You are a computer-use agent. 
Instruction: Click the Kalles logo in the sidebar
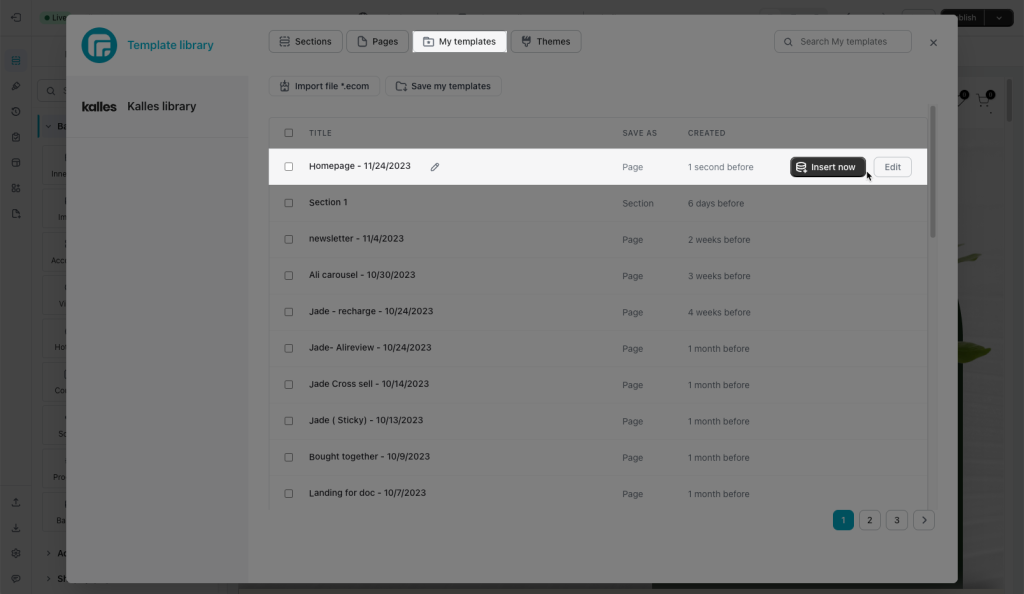99,106
